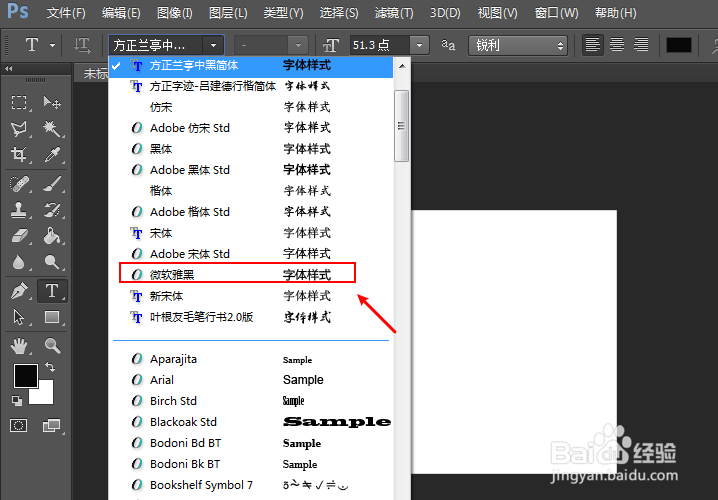Select the Crop tool
This screenshot has height=500, width=718.
click(x=19, y=155)
